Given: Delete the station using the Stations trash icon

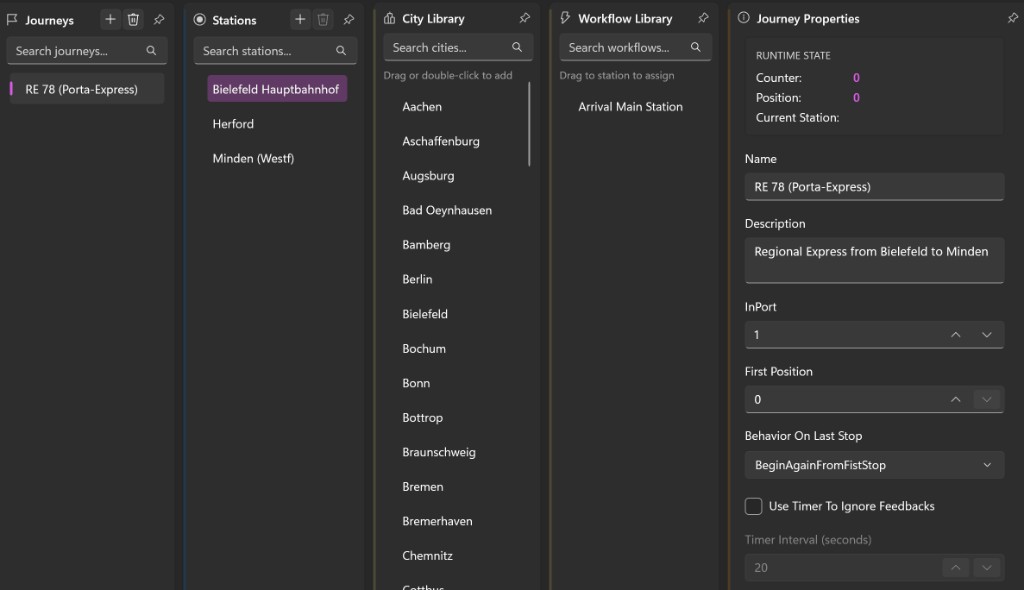Looking at the screenshot, I should (323, 20).
